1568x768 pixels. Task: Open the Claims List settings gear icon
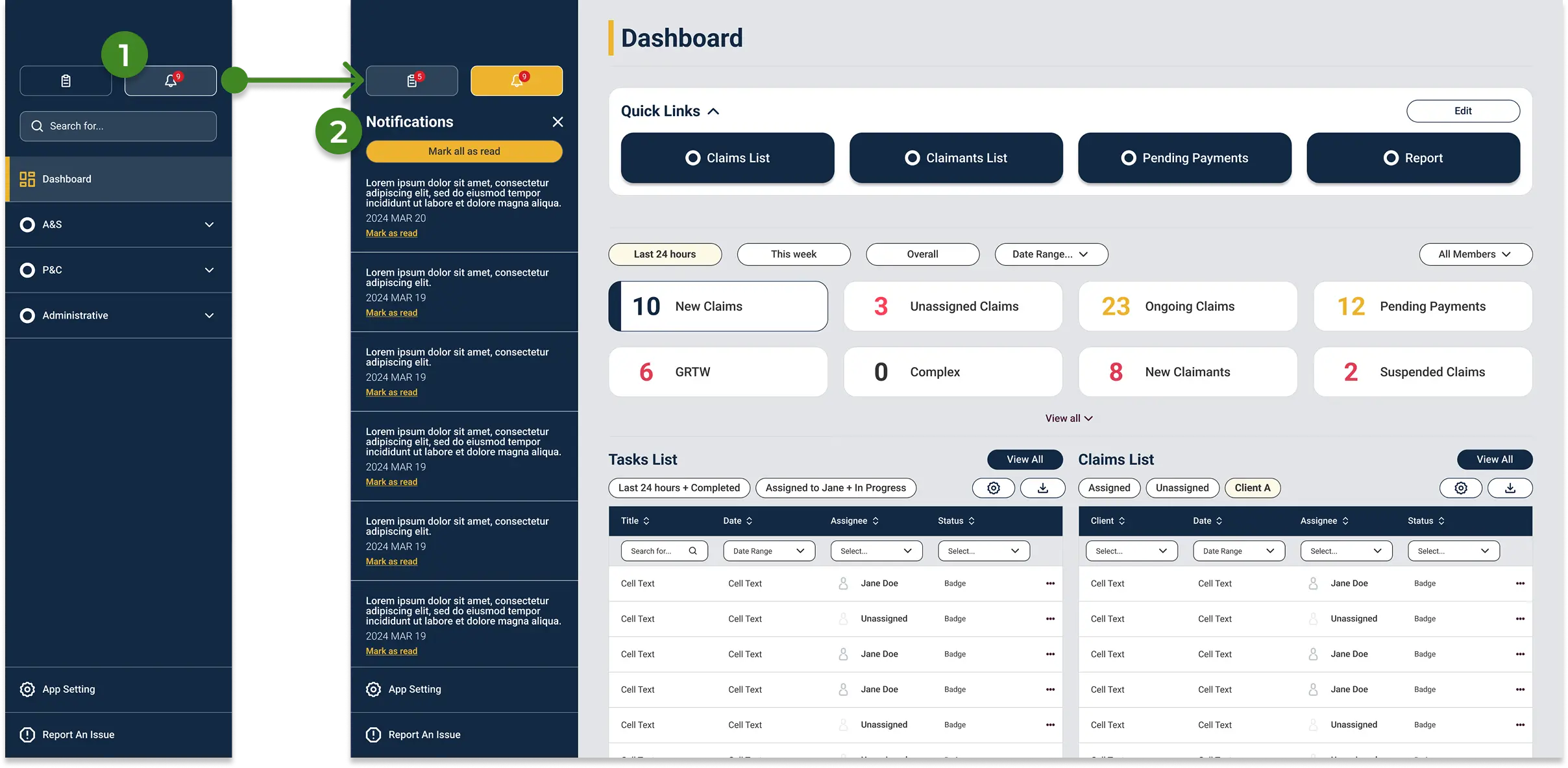click(x=1460, y=488)
